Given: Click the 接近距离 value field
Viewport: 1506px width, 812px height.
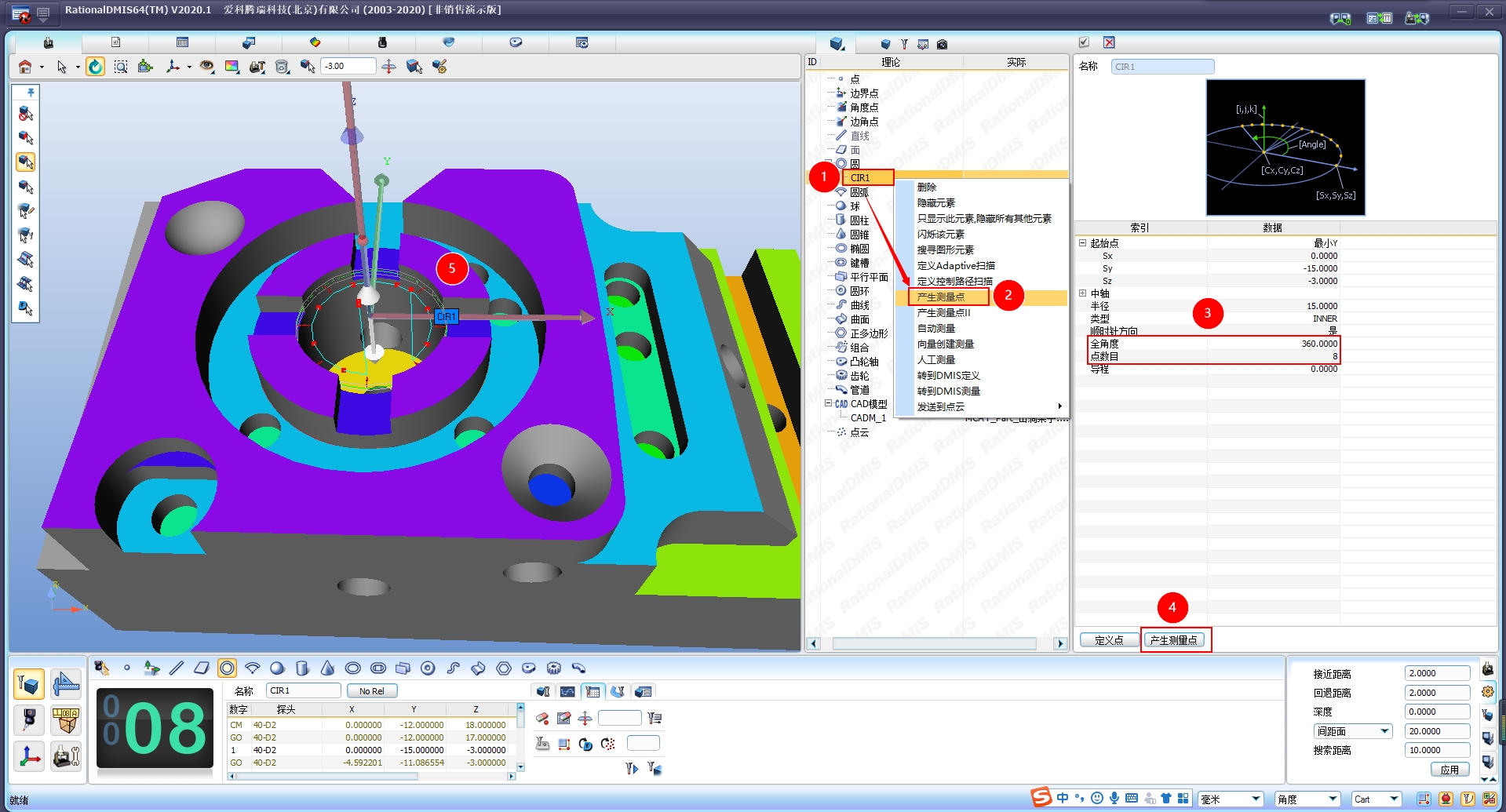Looking at the screenshot, I should click(x=1437, y=673).
